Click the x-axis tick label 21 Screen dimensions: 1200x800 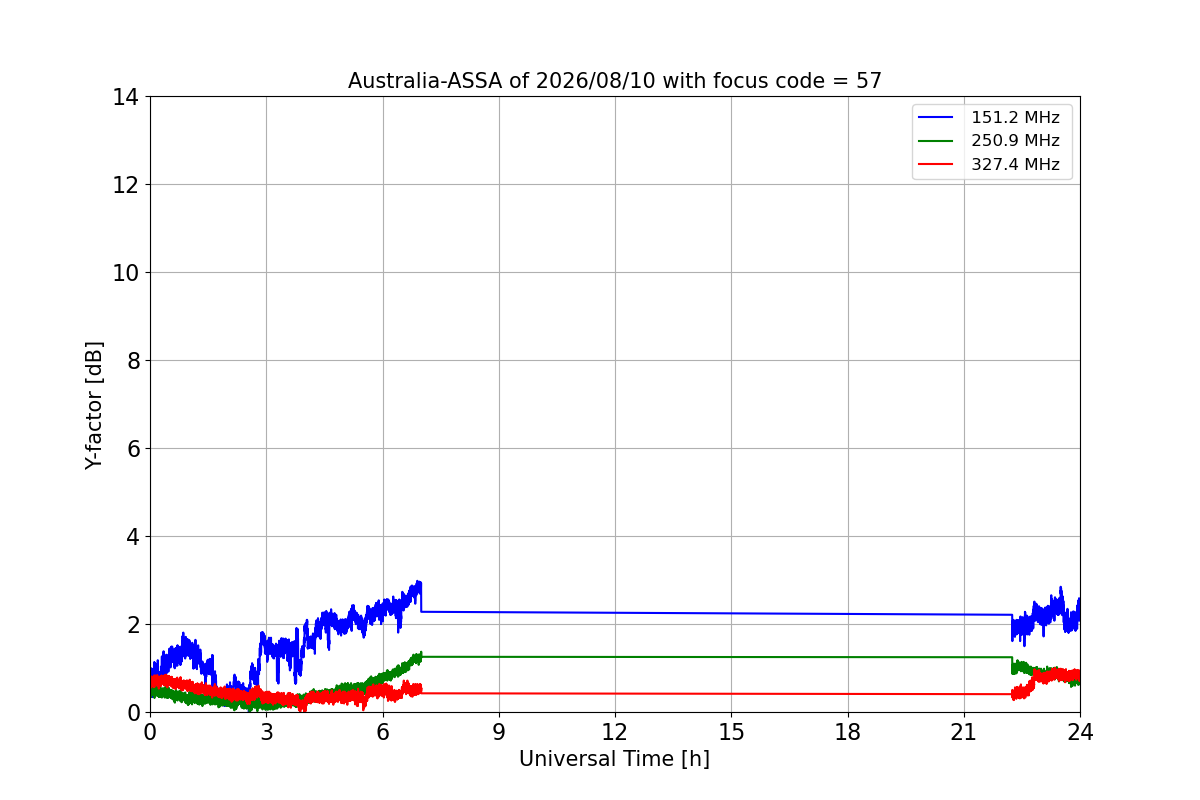point(964,732)
